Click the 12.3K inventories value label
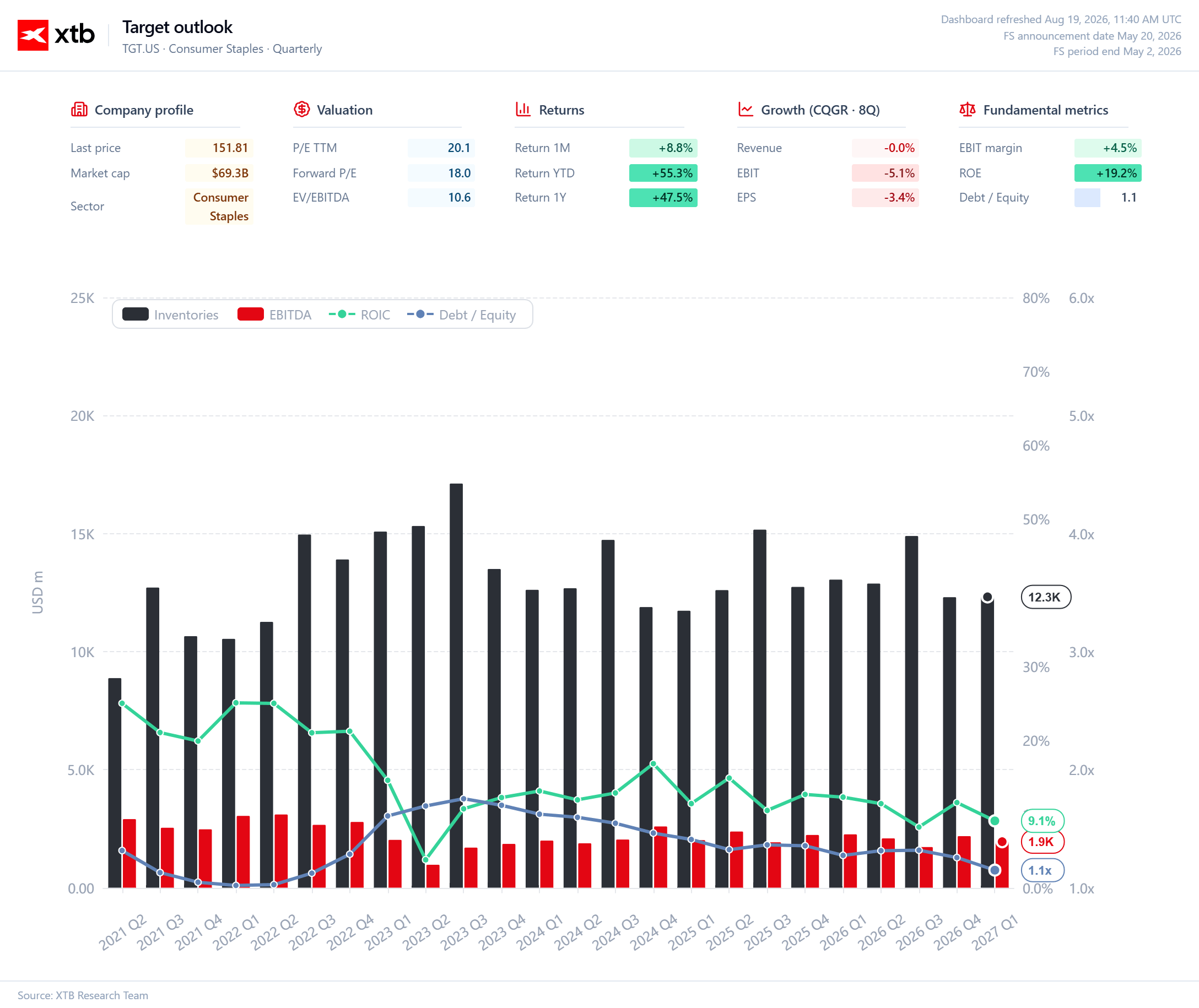 tap(1045, 597)
